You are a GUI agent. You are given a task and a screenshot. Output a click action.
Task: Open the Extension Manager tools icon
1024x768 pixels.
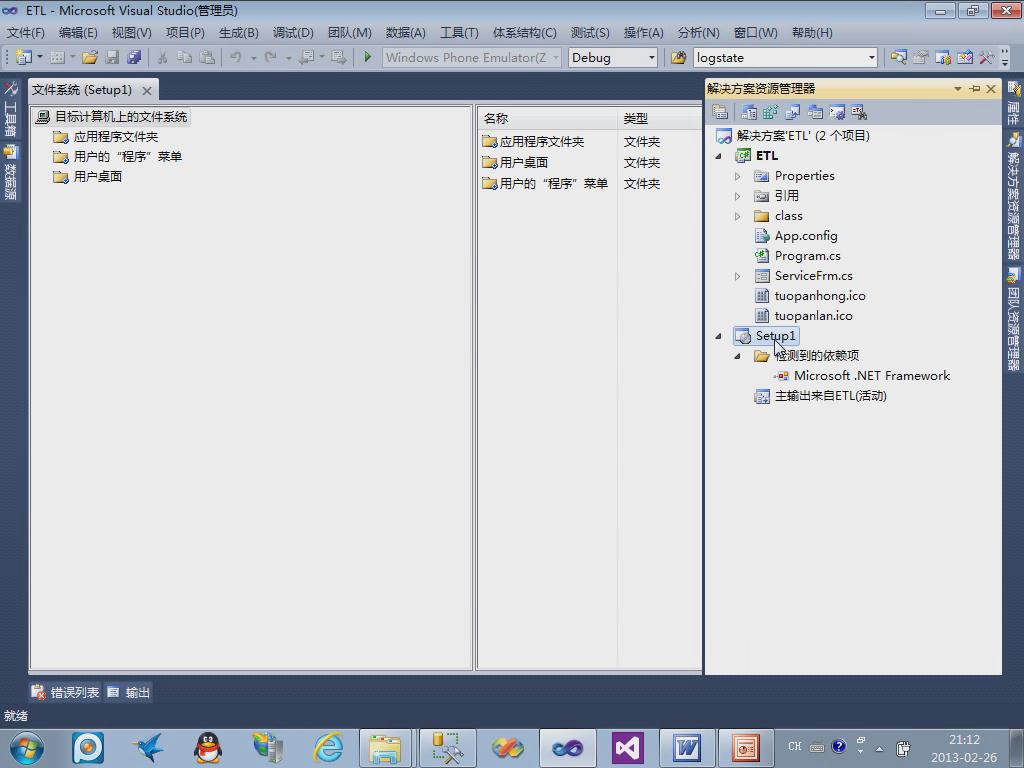986,57
